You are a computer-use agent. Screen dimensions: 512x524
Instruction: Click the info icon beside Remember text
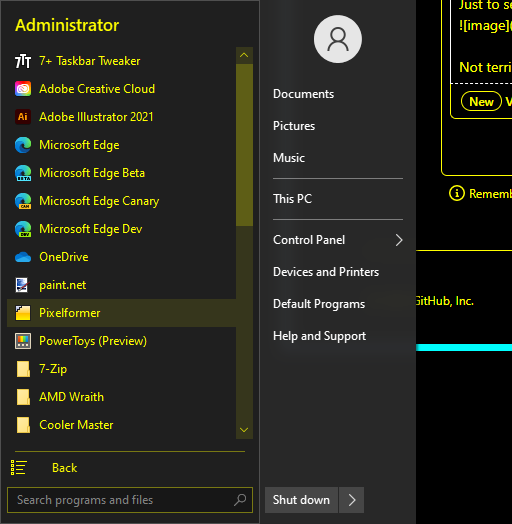(457, 193)
